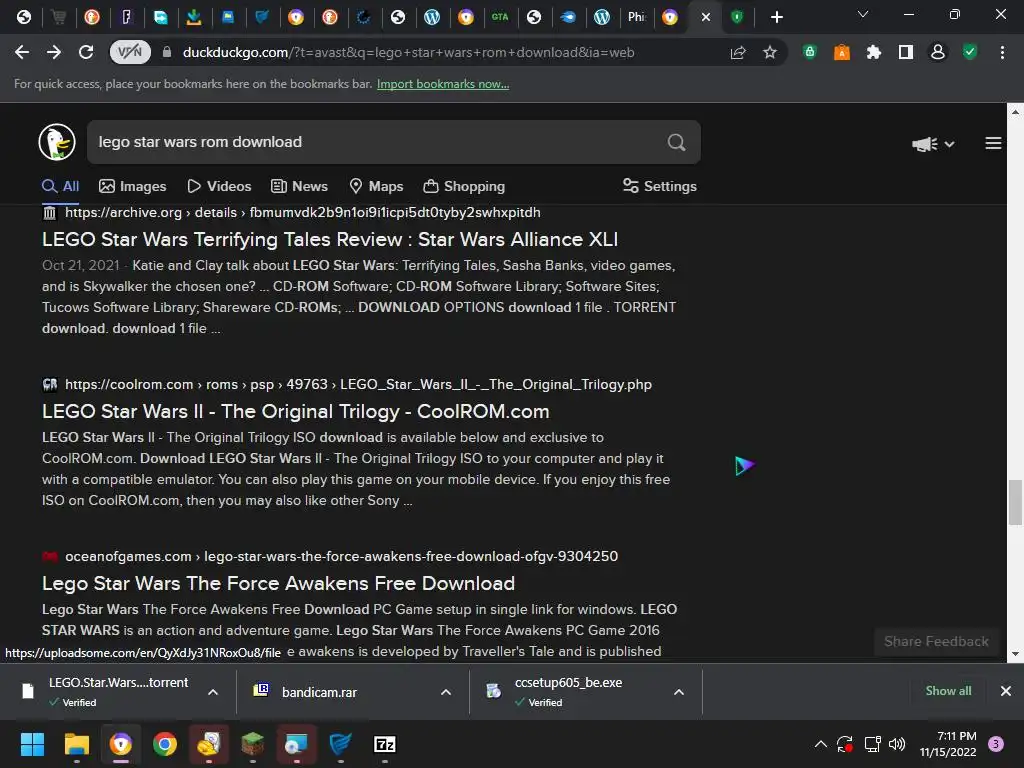
Task: Click the green shield Avast security icon
Action: tap(970, 52)
